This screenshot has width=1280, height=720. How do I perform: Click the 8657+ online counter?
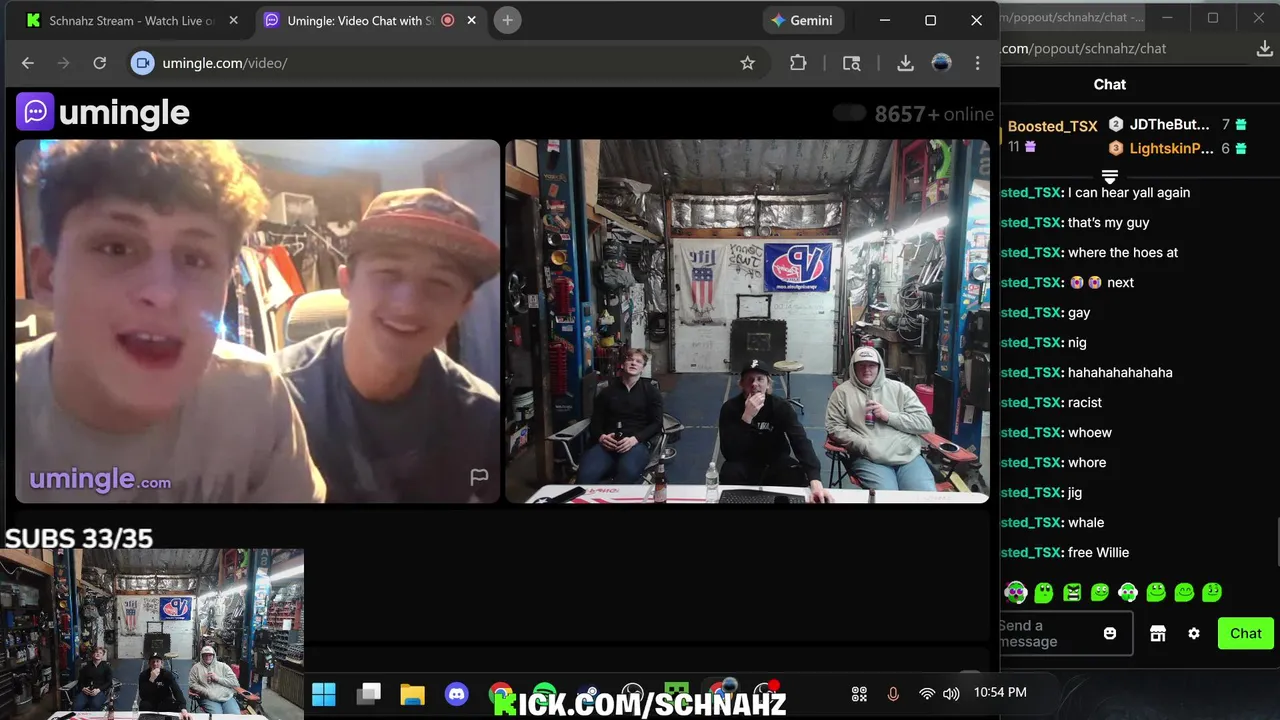click(x=934, y=114)
